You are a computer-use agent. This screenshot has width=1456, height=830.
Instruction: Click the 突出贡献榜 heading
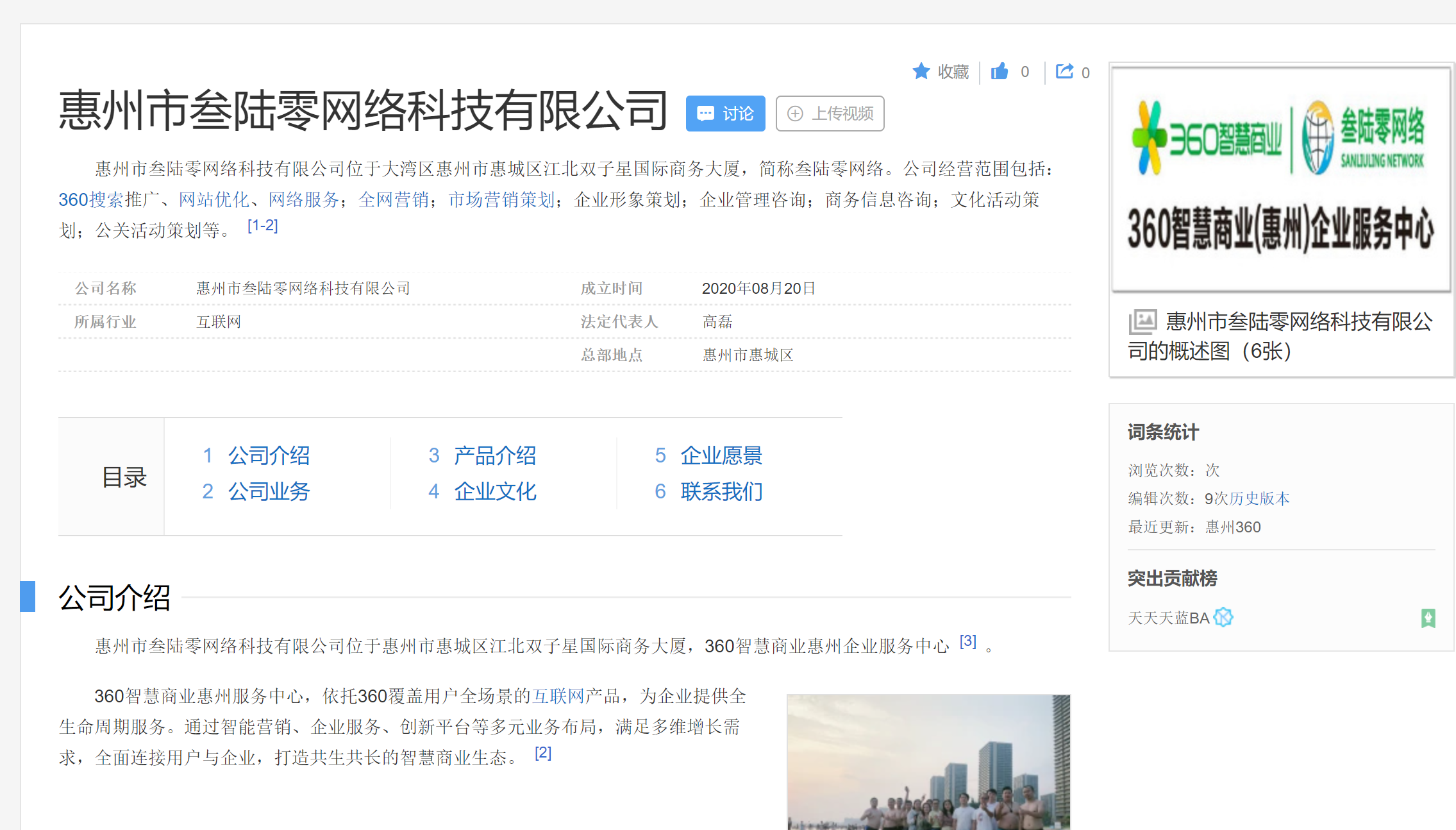(1172, 579)
